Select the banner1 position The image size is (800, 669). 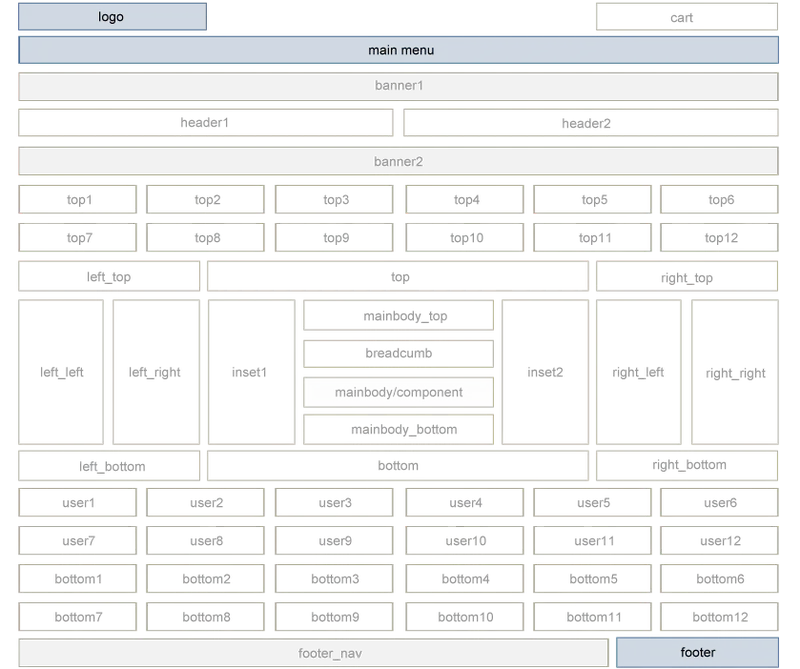398,86
